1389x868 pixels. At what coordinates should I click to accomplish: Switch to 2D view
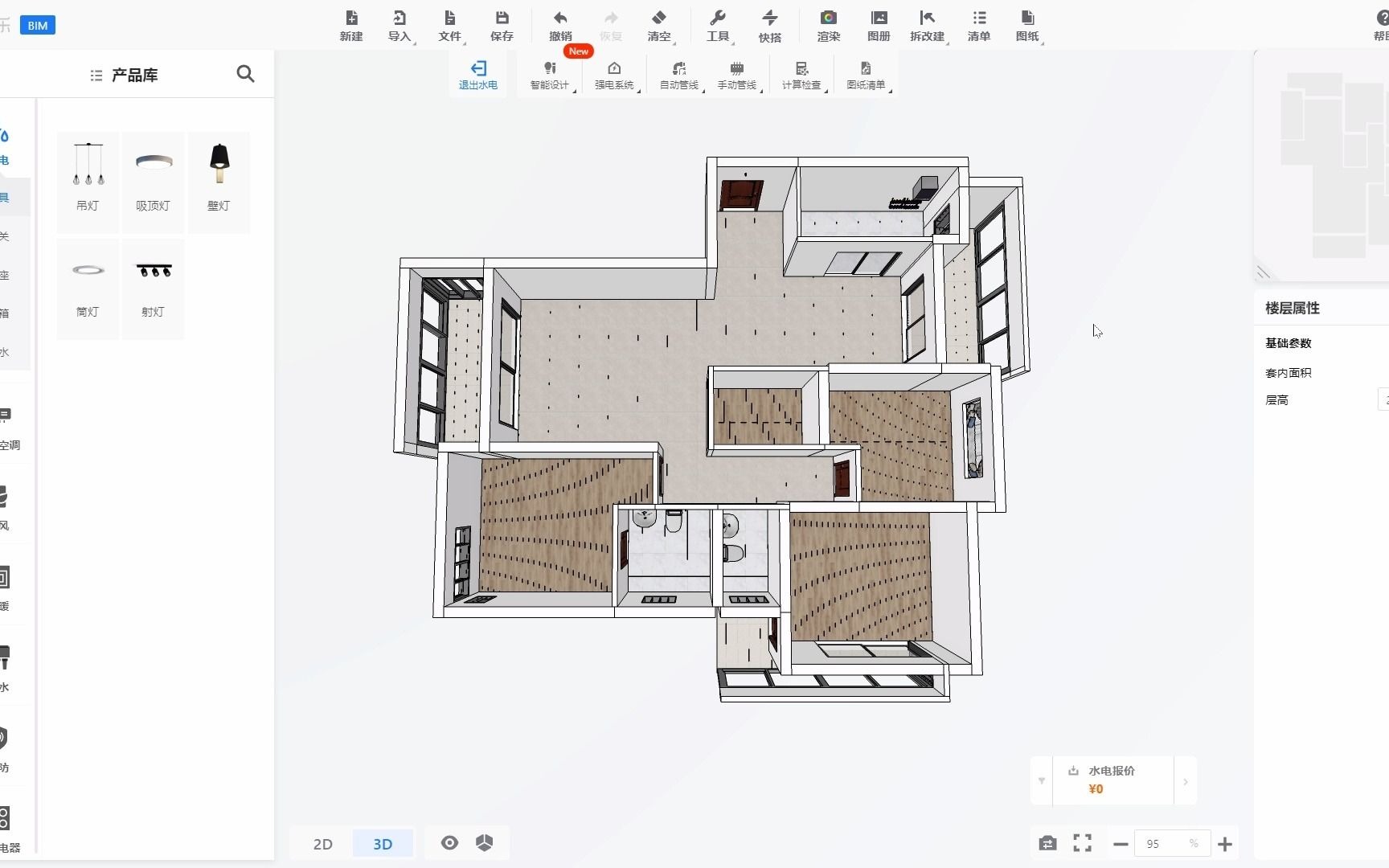322,844
